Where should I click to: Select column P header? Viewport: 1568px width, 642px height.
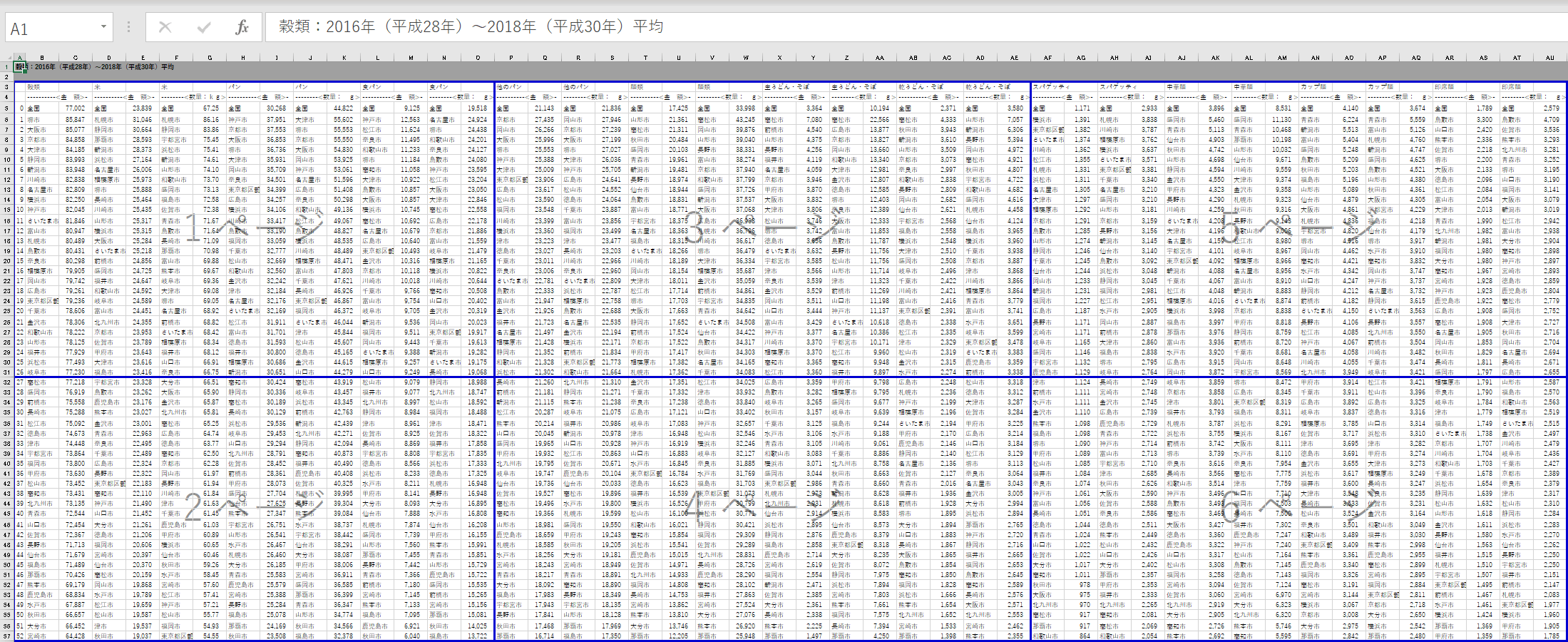point(511,58)
